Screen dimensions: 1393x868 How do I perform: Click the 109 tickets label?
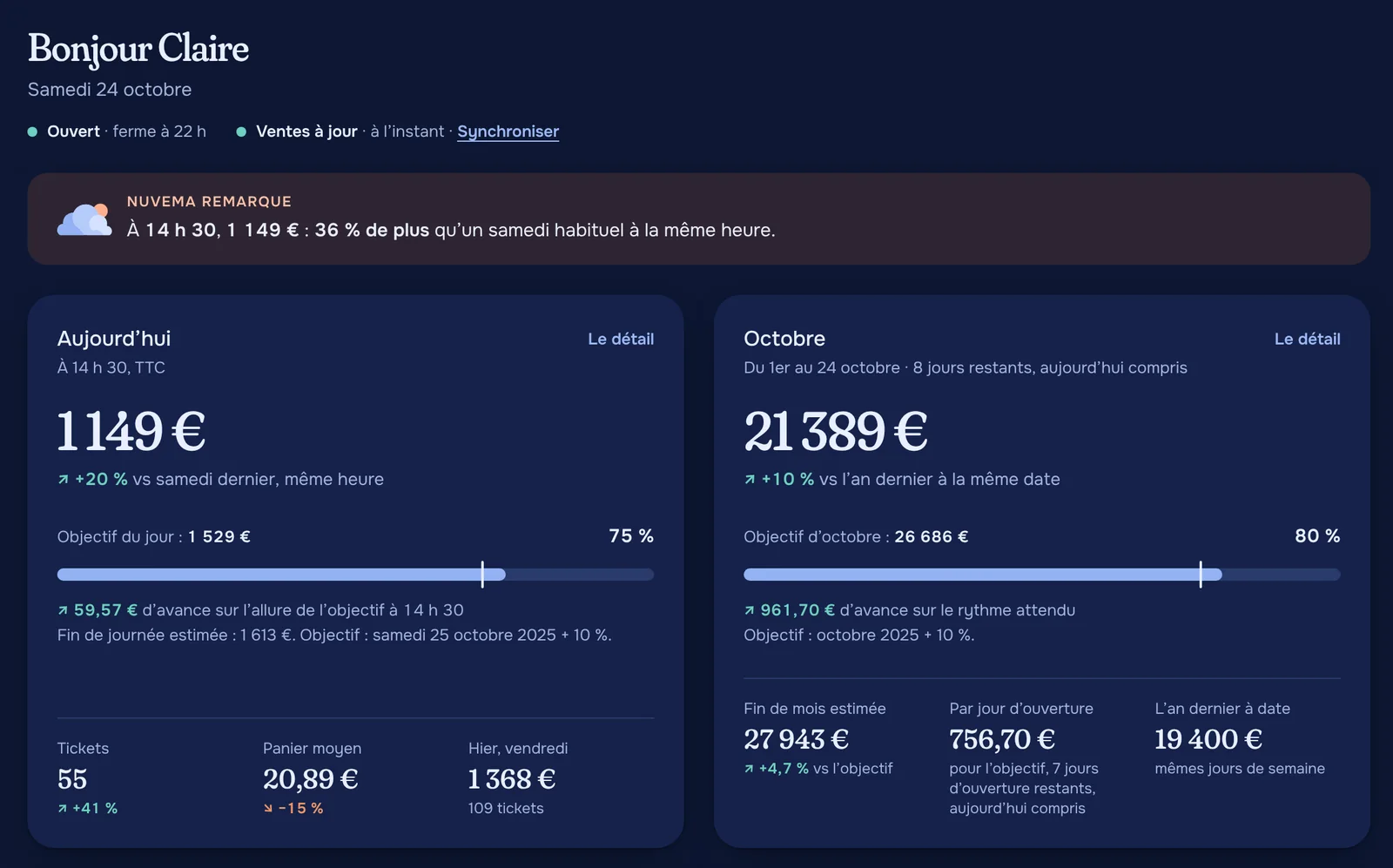pyautogui.click(x=506, y=809)
